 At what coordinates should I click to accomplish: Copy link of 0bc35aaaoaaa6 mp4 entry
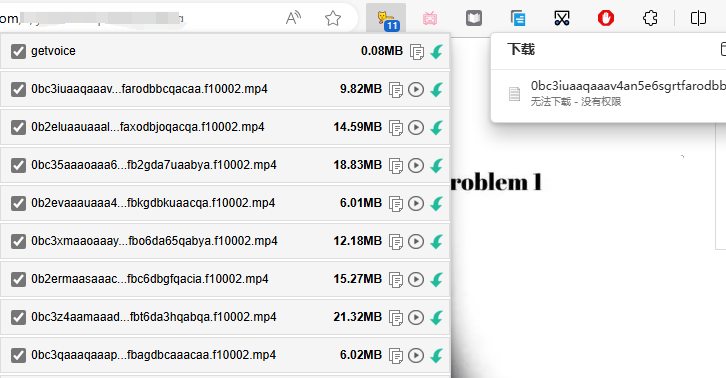click(396, 165)
